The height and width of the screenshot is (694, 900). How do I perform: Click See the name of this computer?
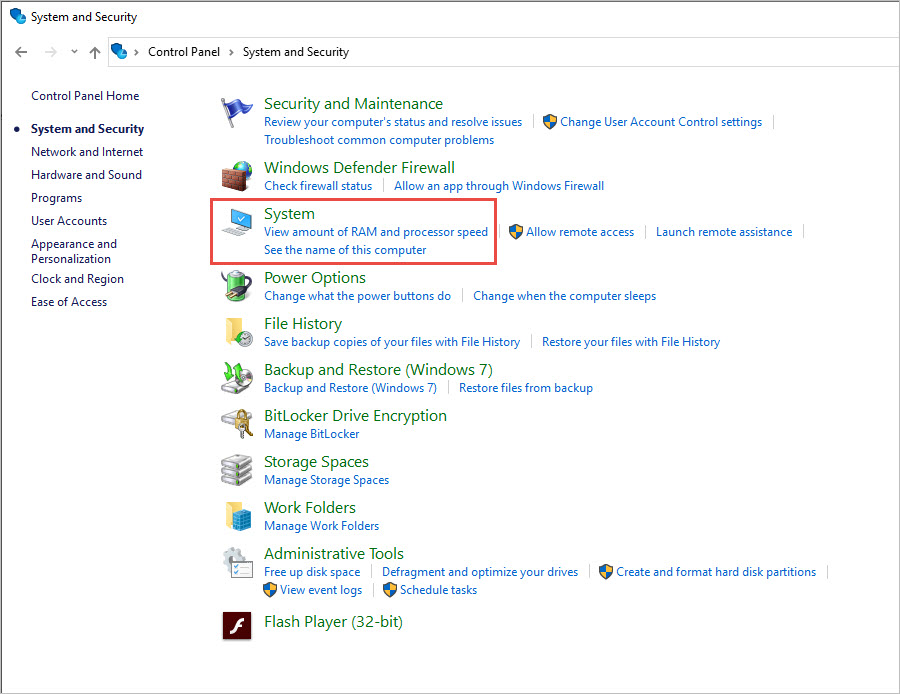(x=345, y=250)
